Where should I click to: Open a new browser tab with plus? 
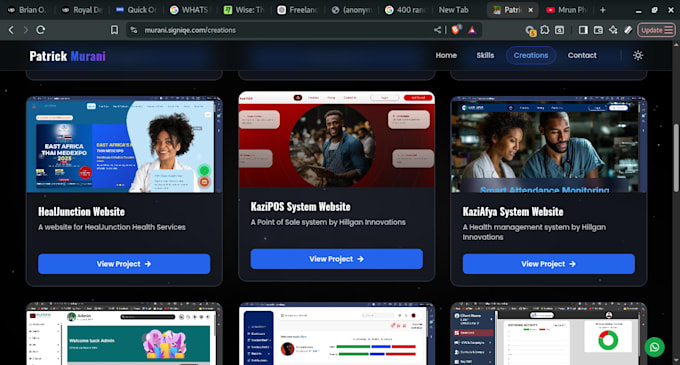coord(603,10)
